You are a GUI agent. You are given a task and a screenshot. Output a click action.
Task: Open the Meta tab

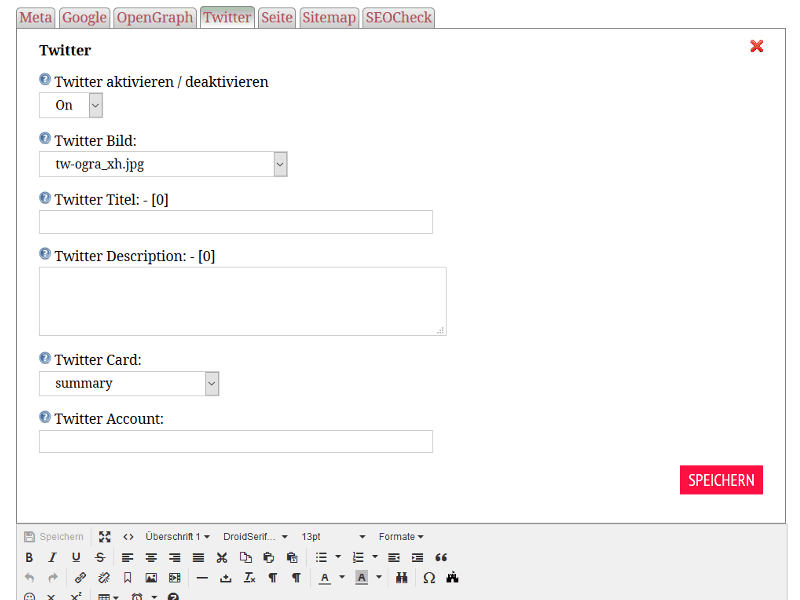[x=35, y=17]
